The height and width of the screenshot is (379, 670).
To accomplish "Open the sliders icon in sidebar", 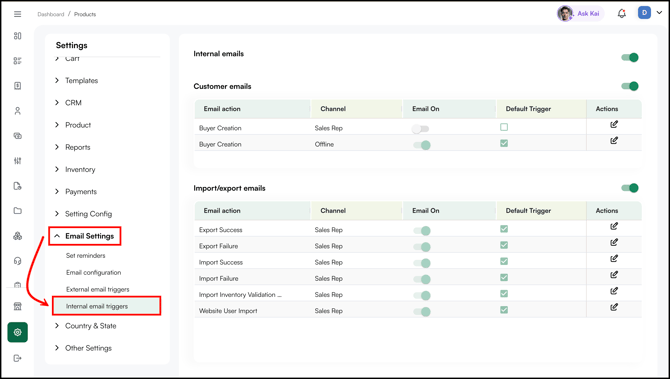I will (18, 161).
